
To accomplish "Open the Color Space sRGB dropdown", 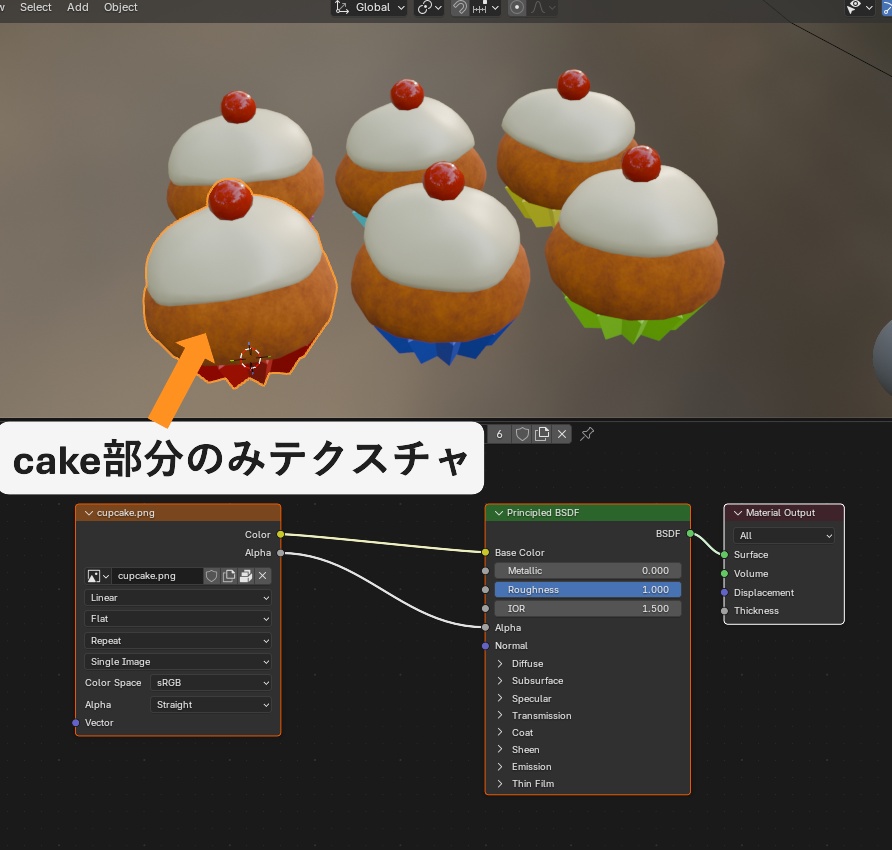I will click(210, 683).
